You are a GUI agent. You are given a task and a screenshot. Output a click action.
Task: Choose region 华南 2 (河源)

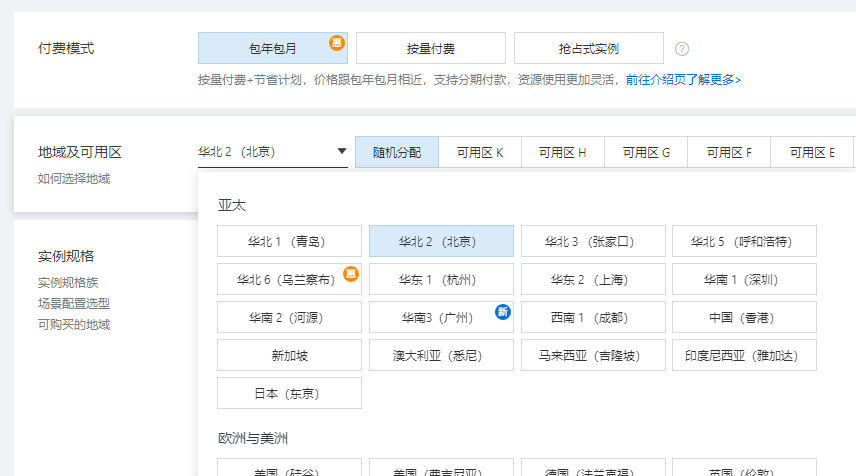[289, 317]
